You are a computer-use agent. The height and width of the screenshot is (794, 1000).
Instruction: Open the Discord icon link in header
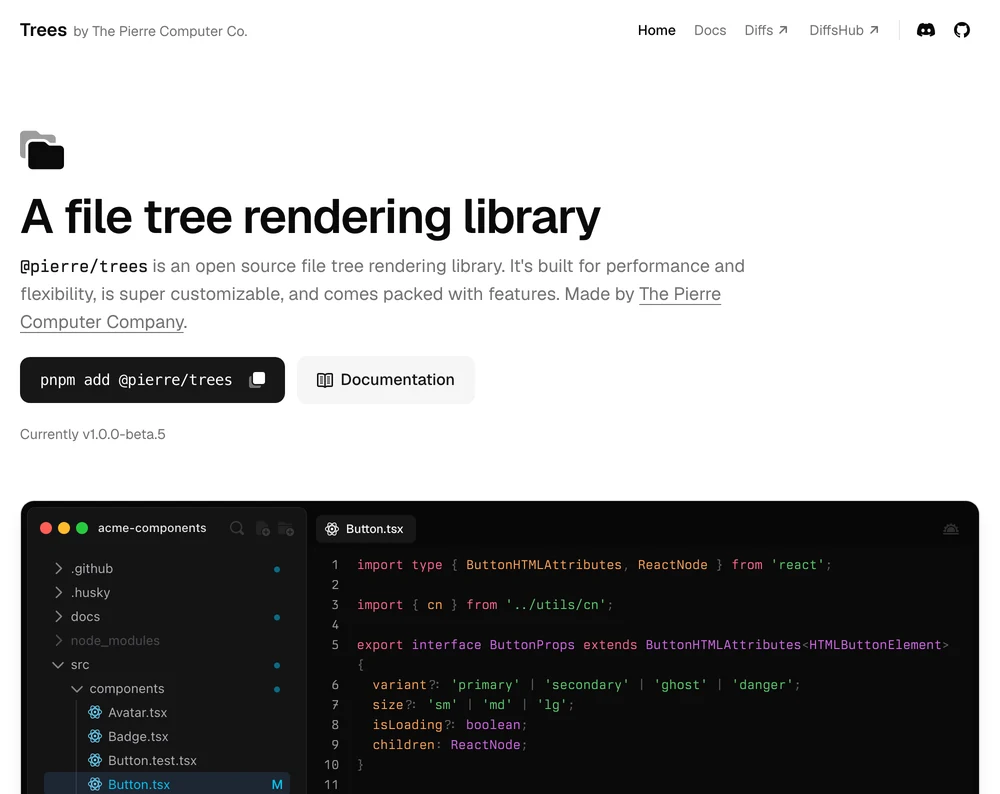point(925,30)
